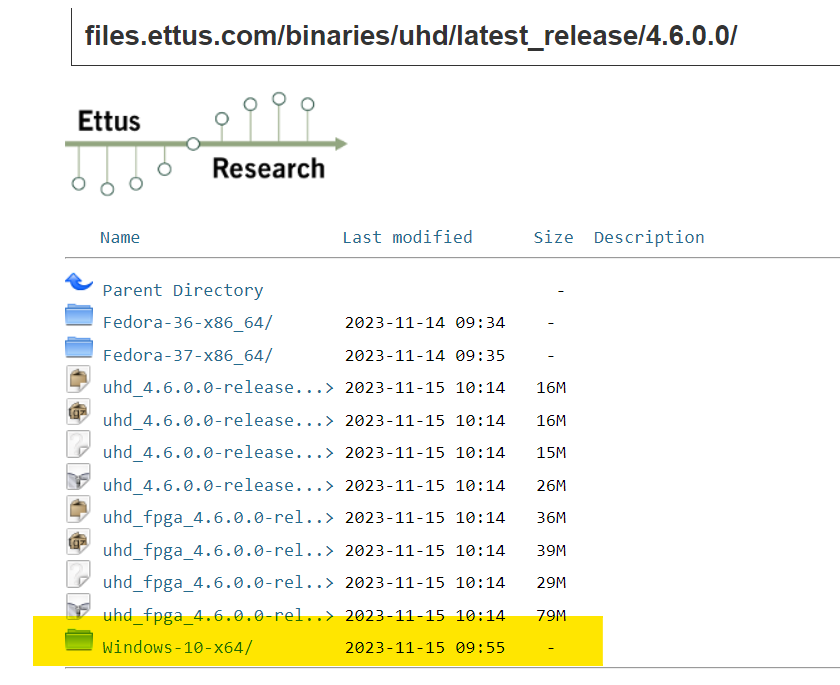Image resolution: width=840 pixels, height=685 pixels.
Task: Open the Windows-10-x64/ folder link
Action: [x=177, y=648]
